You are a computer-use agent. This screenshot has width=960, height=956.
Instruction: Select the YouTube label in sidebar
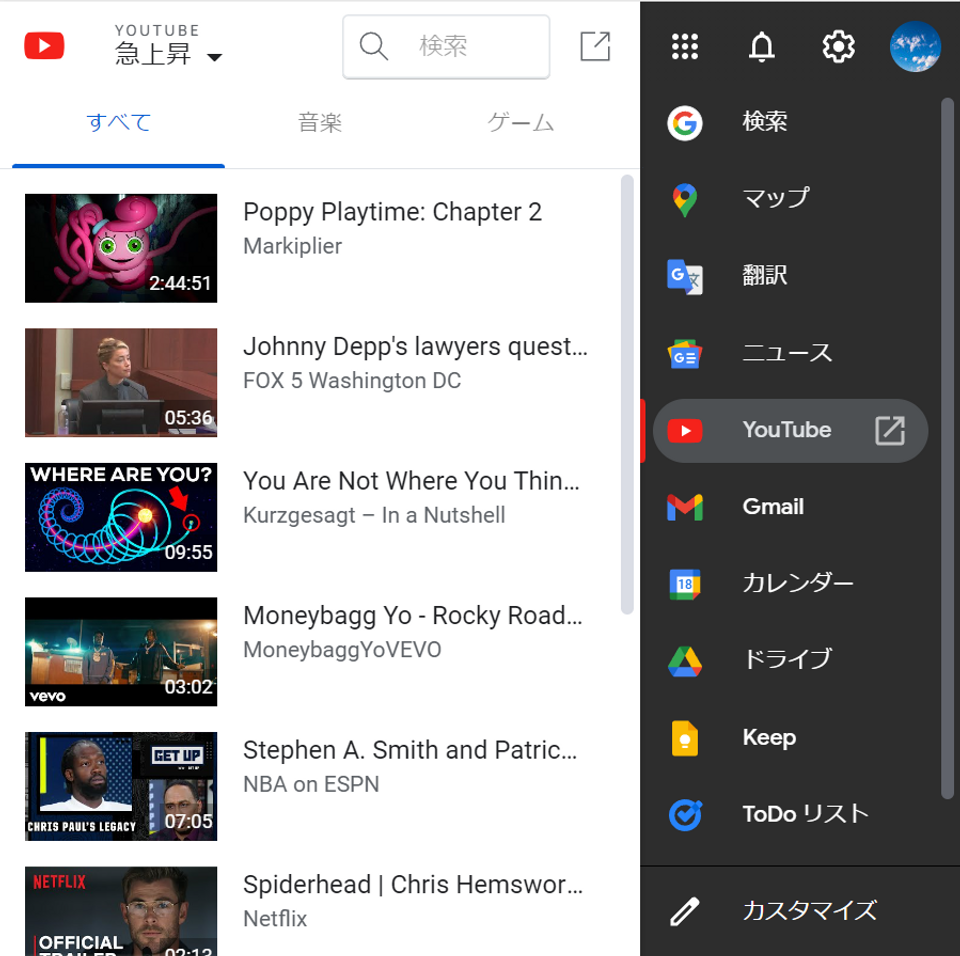(x=787, y=429)
